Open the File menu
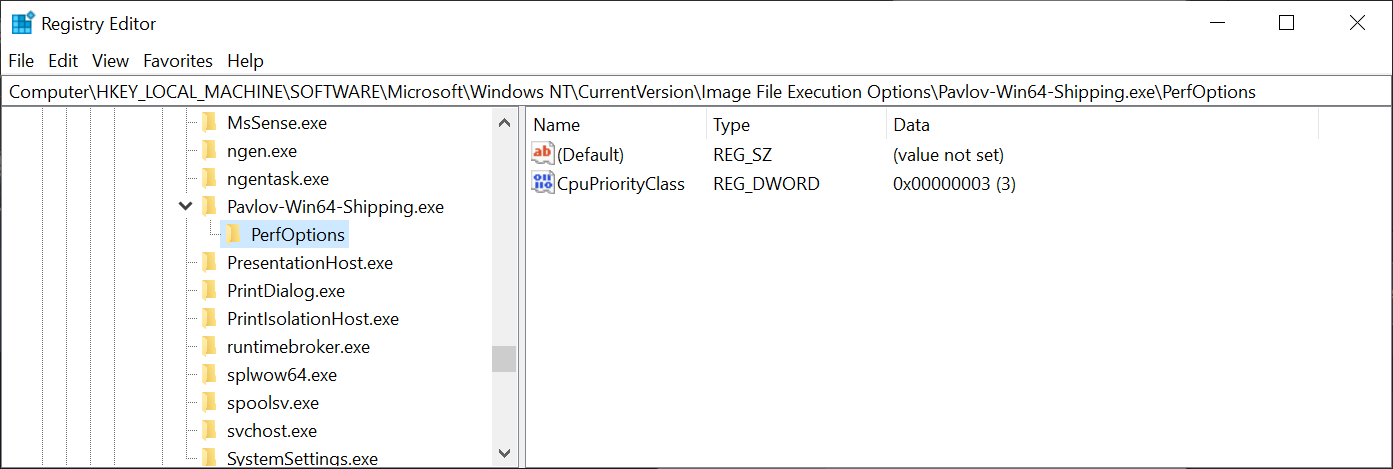Image resolution: width=1393 pixels, height=469 pixels. point(21,61)
